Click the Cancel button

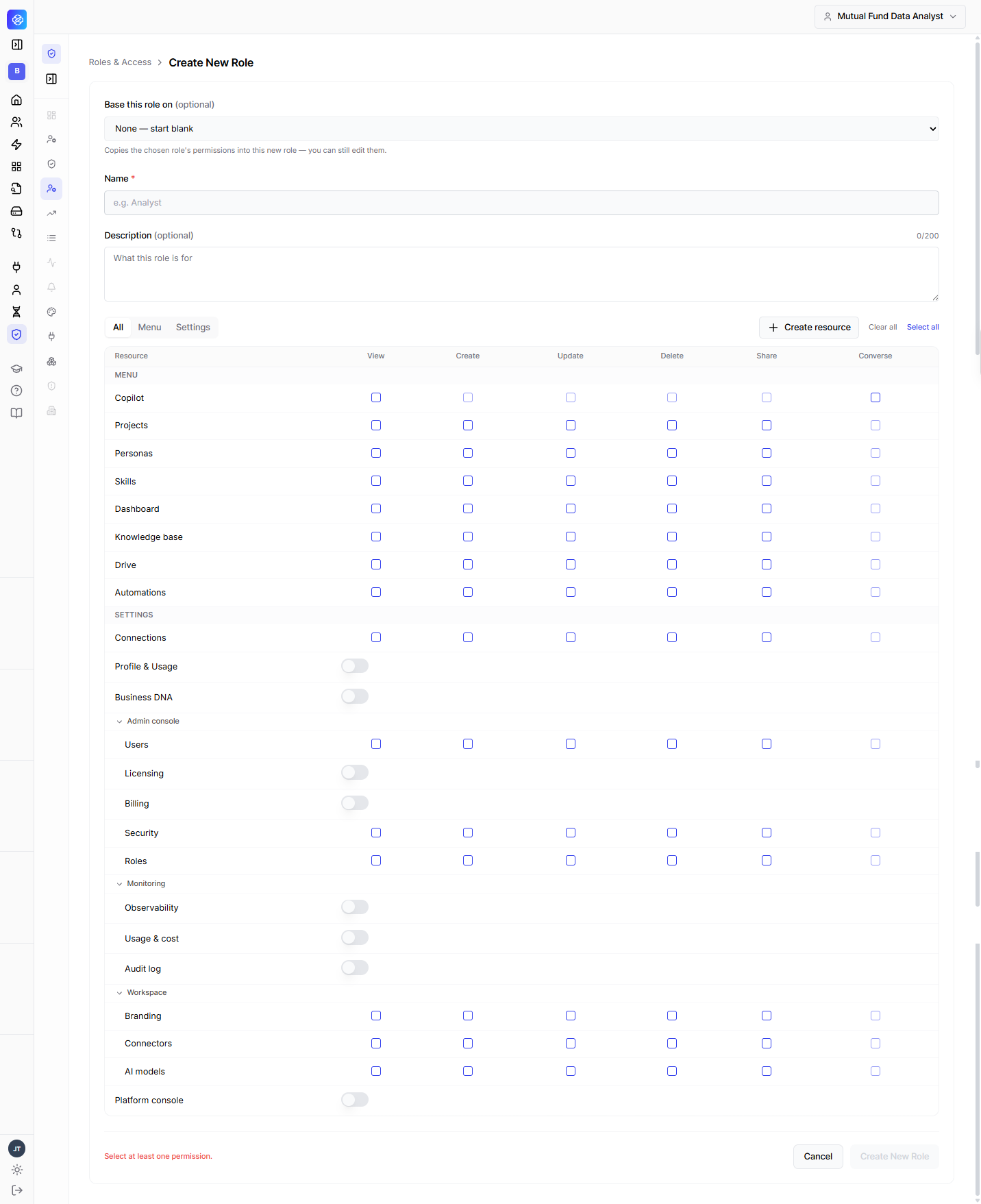[x=818, y=1157]
